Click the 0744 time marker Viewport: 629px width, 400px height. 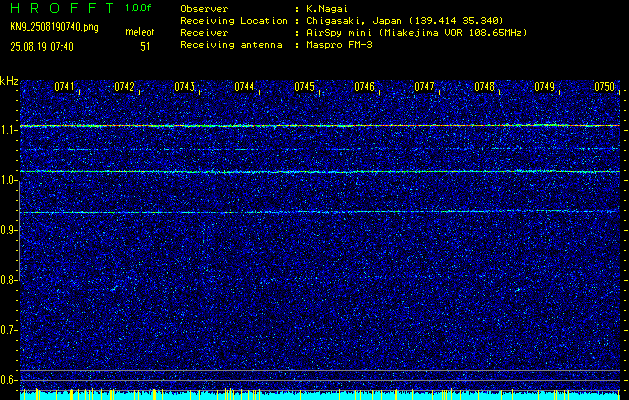pyautogui.click(x=244, y=87)
